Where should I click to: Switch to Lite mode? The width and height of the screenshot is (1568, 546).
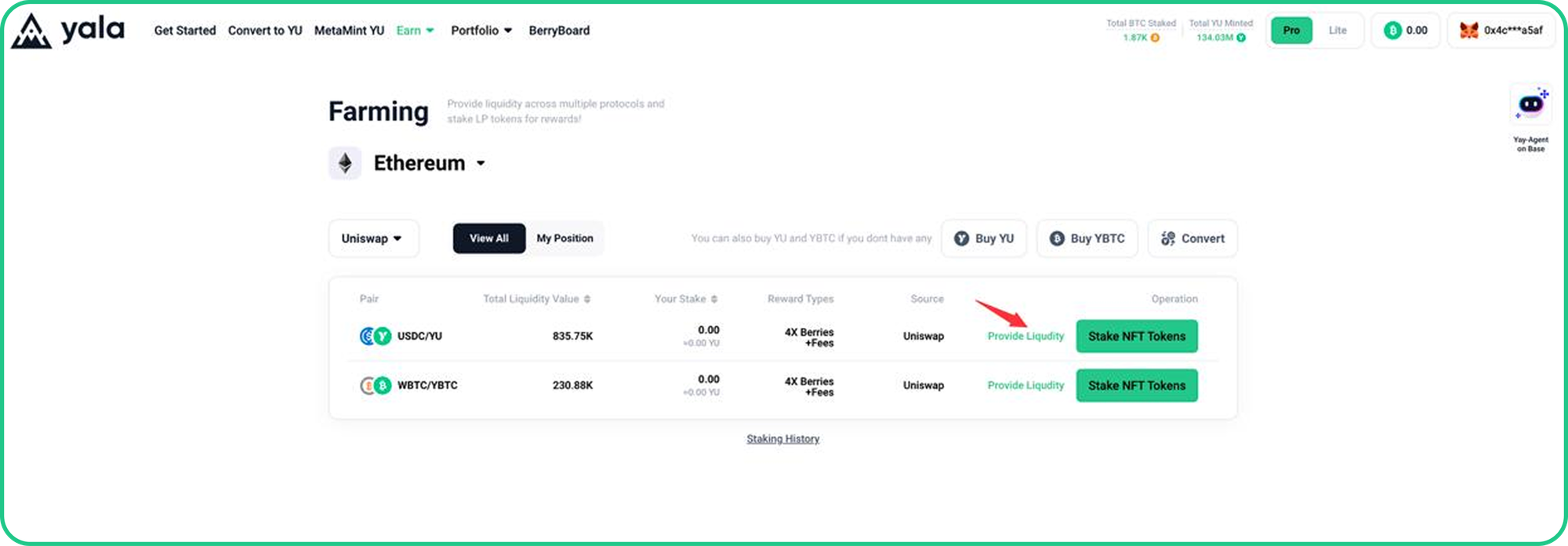[1338, 31]
